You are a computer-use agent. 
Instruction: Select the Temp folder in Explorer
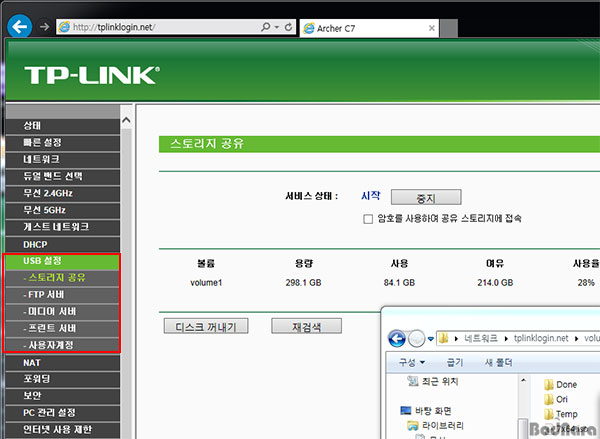pyautogui.click(x=561, y=414)
